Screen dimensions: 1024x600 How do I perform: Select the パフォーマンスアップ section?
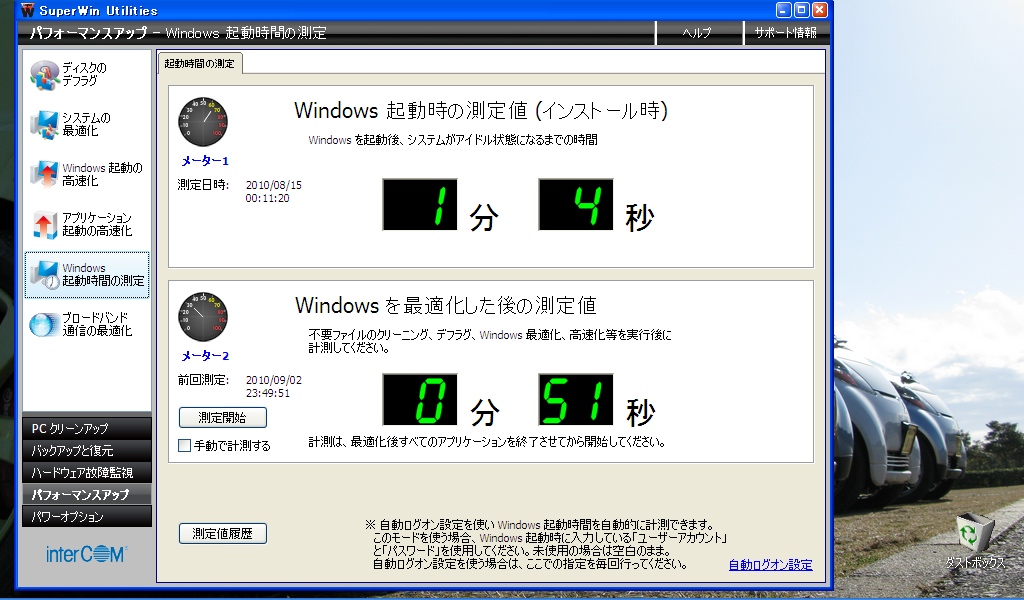(x=87, y=494)
